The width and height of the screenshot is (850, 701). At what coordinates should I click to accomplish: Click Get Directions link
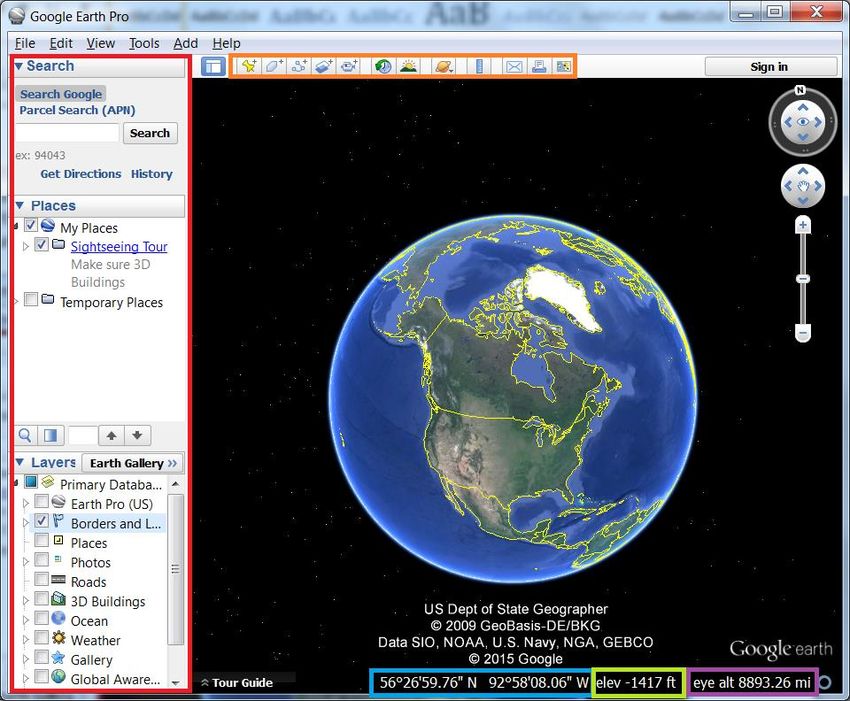[81, 174]
